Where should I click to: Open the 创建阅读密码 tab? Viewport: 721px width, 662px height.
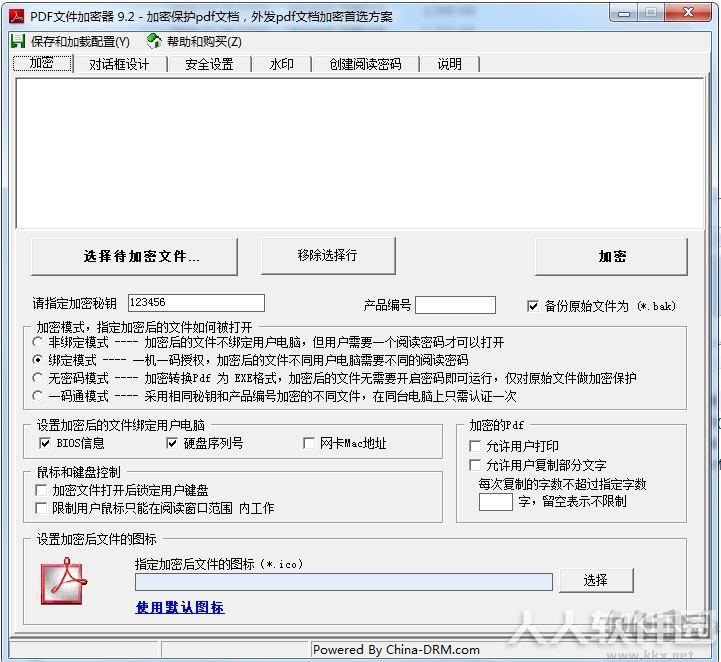365,64
